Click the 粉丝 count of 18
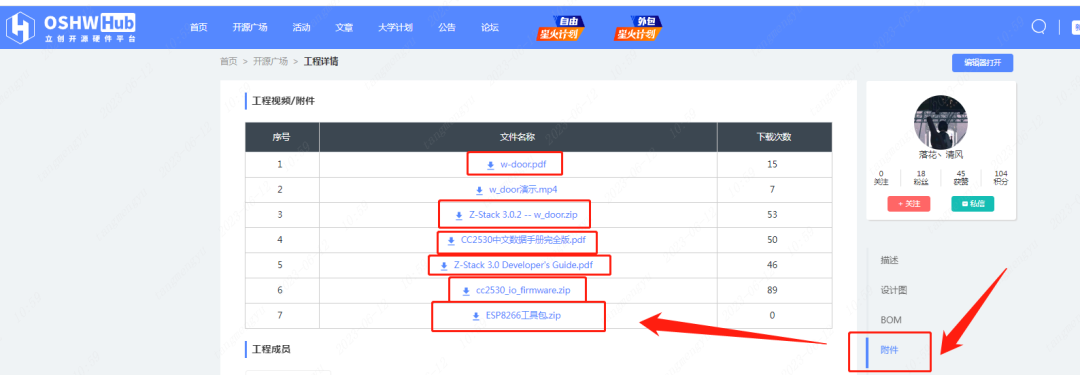The image size is (1080, 375). coord(922,174)
